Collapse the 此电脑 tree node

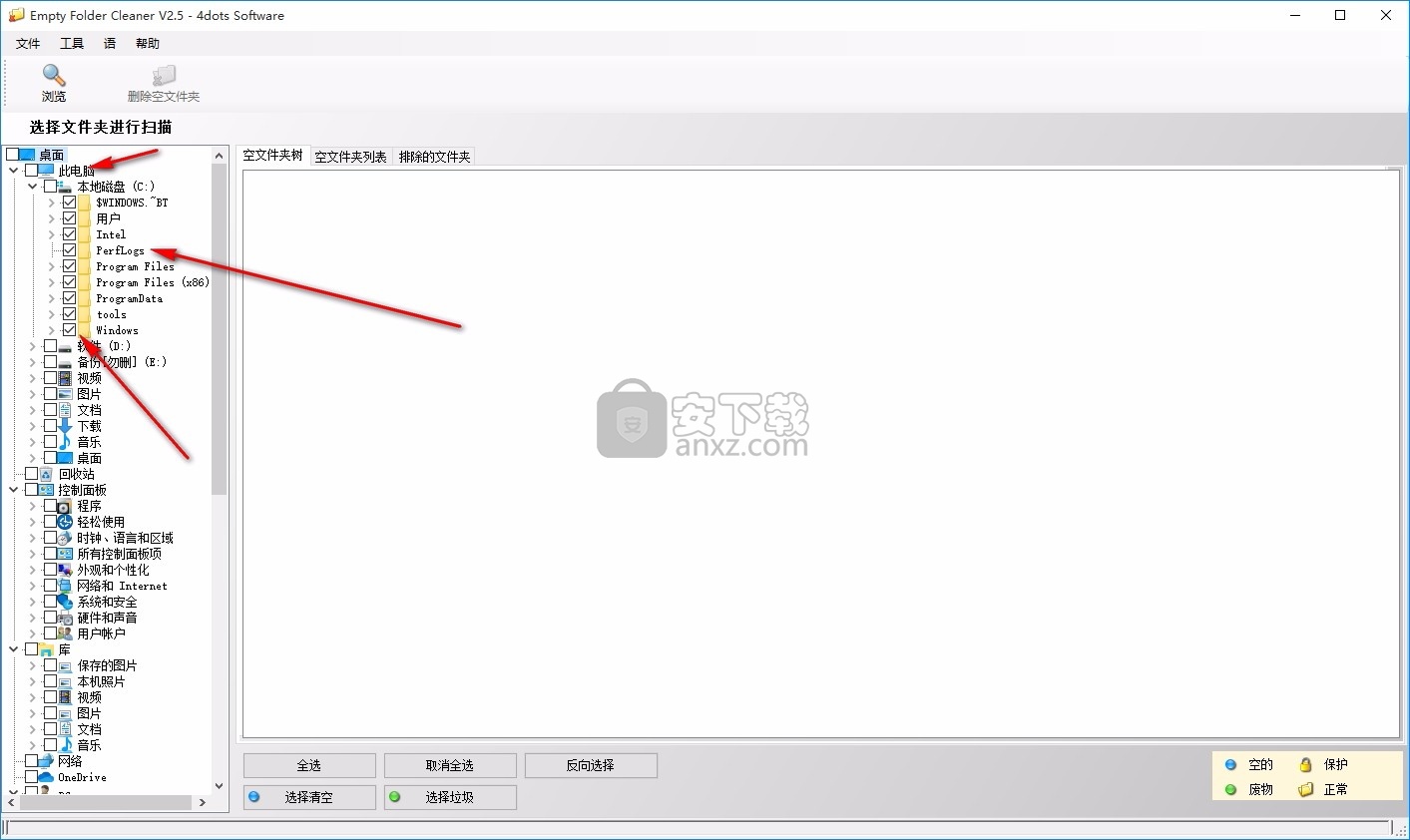click(x=14, y=171)
